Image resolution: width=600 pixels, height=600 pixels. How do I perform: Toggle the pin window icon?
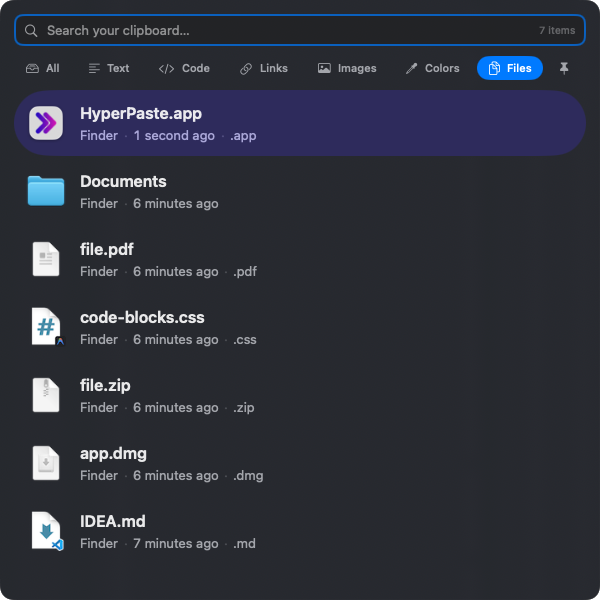[x=564, y=68]
